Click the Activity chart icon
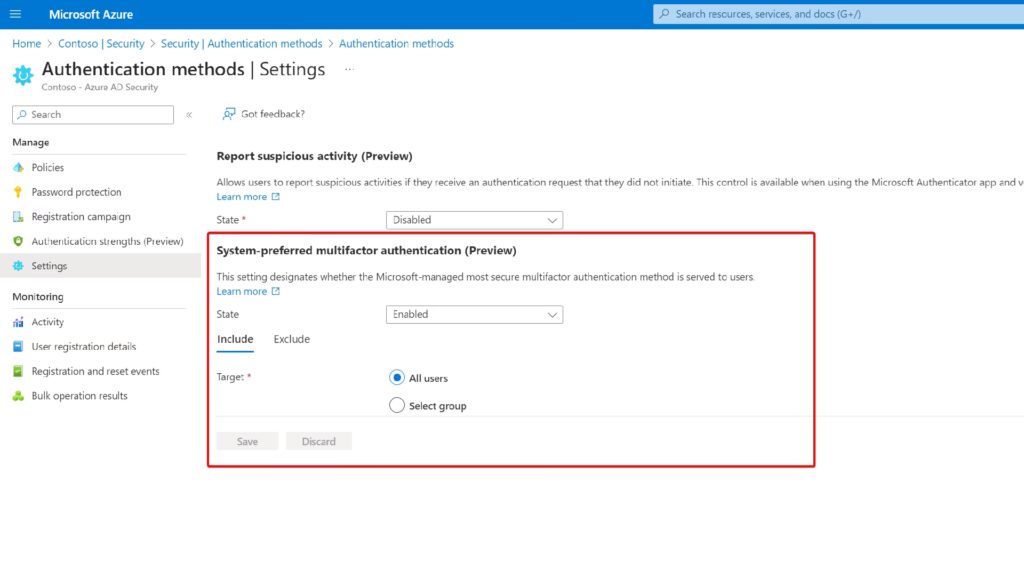 [18, 322]
